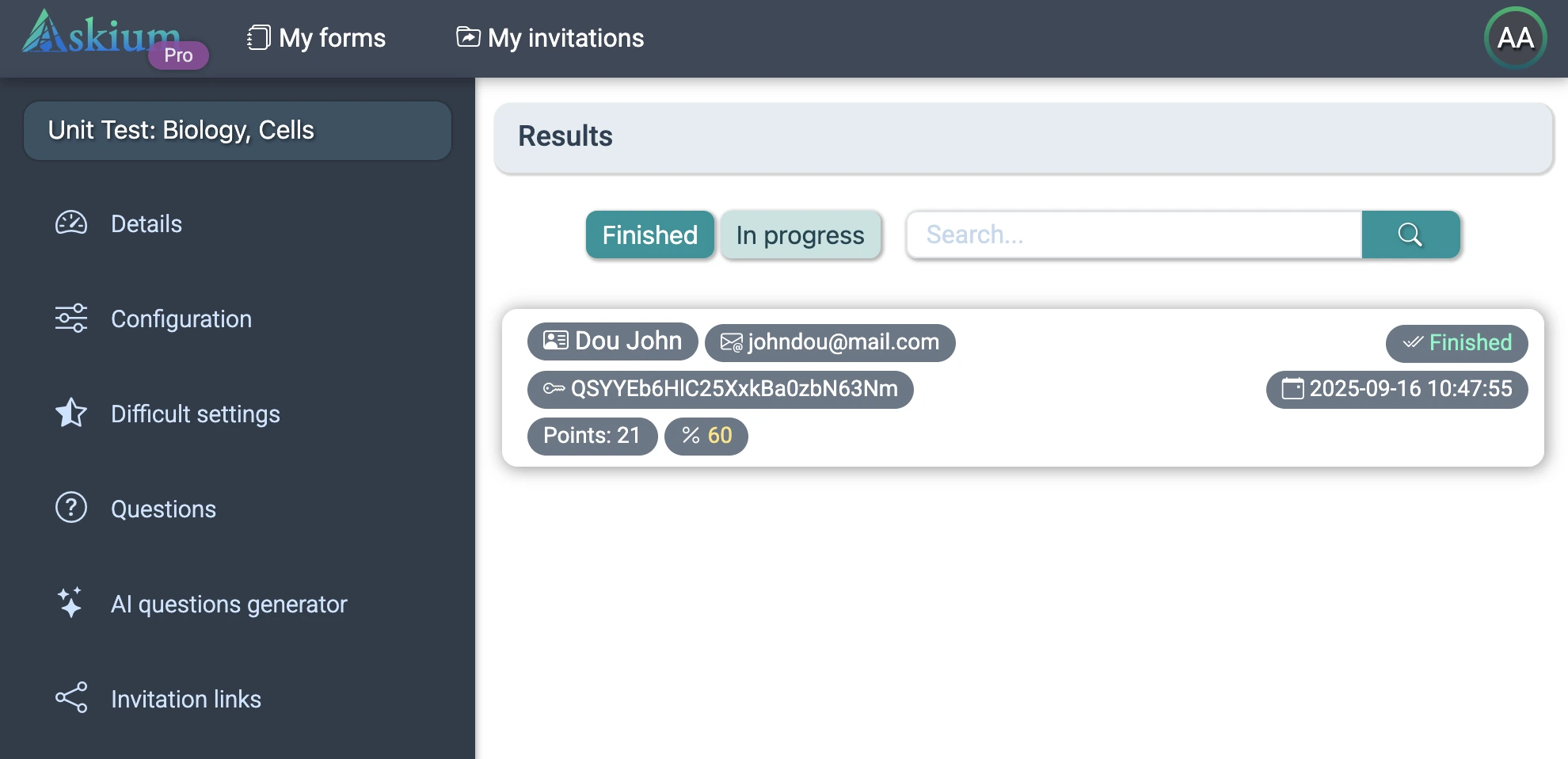The image size is (1568, 759).
Task: Open My forms in the top navigation
Action: tap(317, 38)
